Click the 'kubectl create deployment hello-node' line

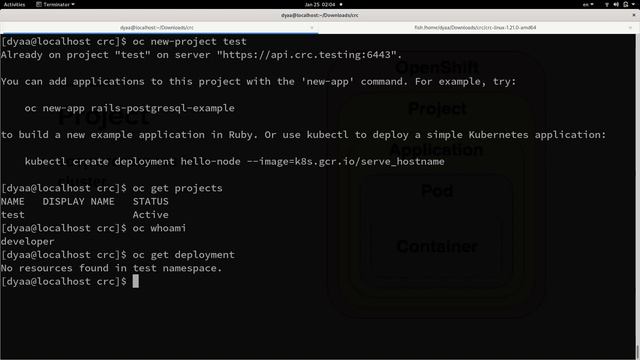coord(234,161)
